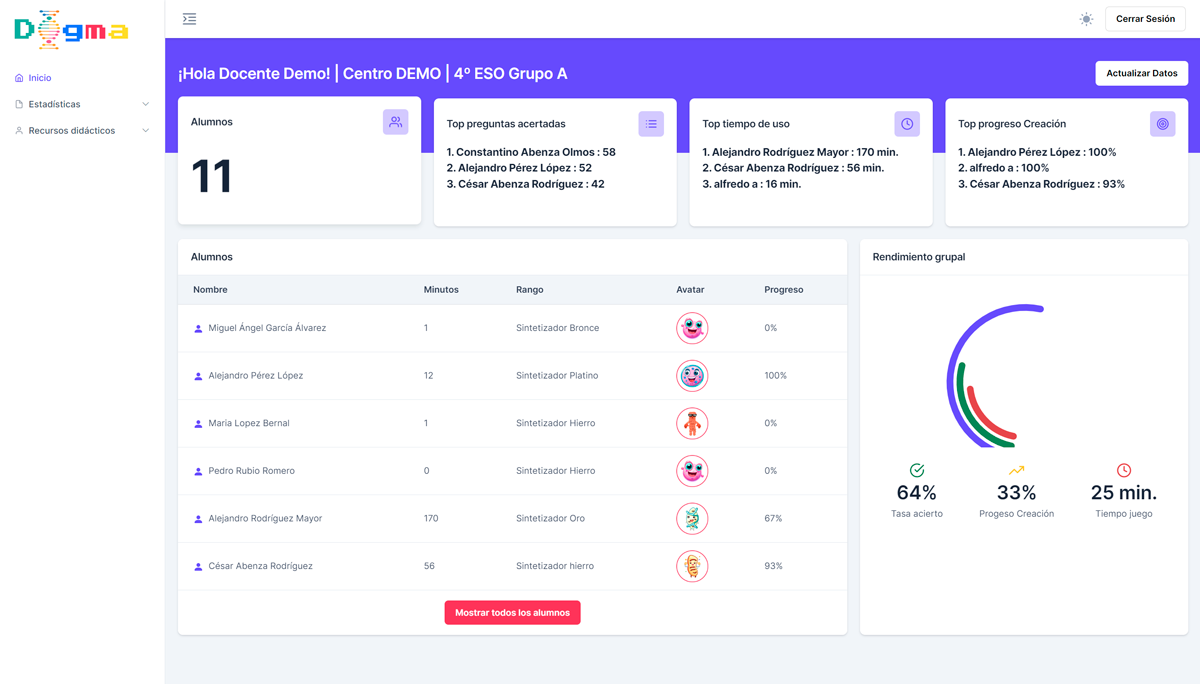The height and width of the screenshot is (684, 1200).
Task: Click the clock icon in Top tiempo de uso
Action: 907,124
